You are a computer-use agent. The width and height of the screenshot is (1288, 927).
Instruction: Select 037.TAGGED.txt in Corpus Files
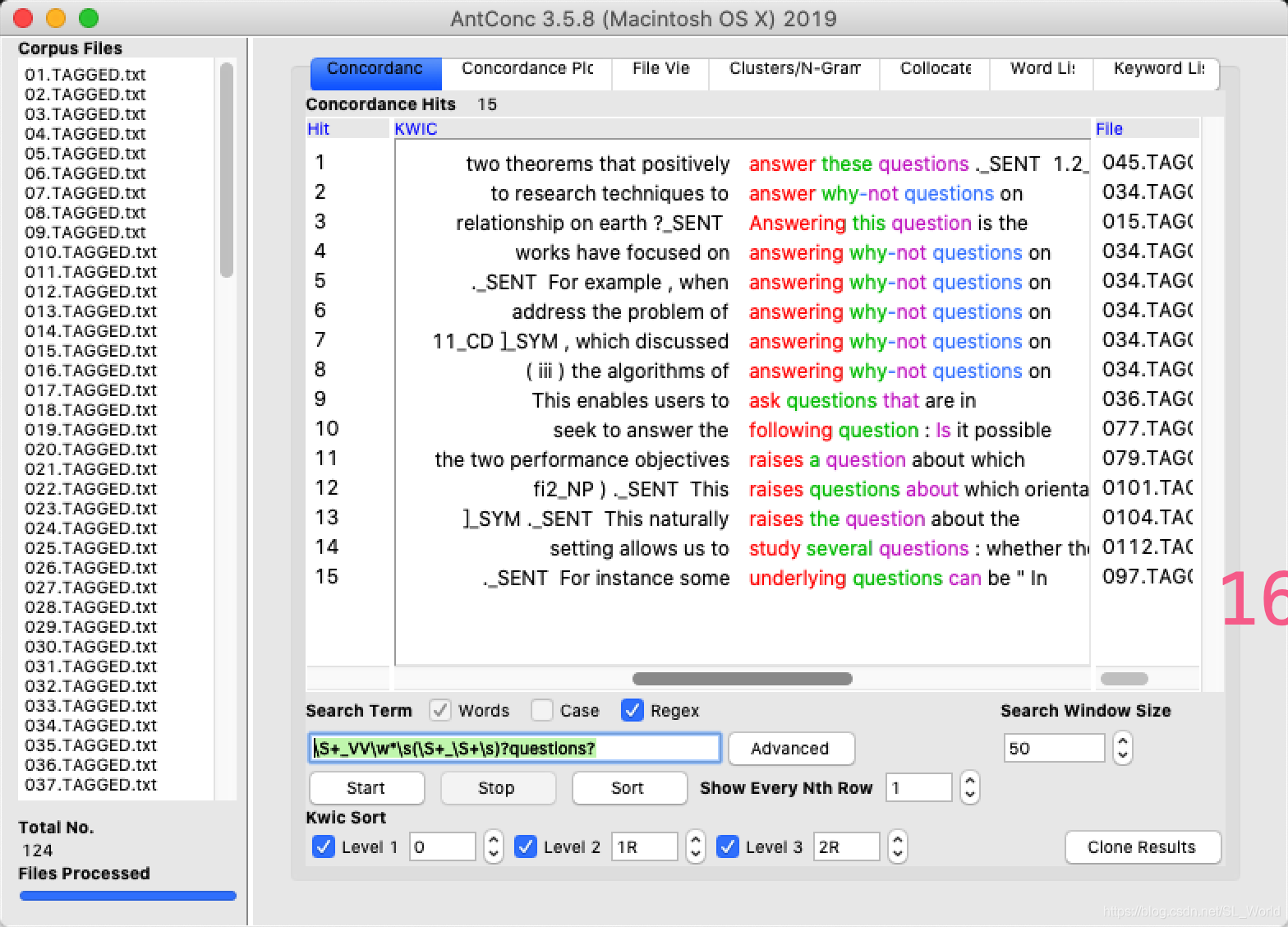point(90,785)
